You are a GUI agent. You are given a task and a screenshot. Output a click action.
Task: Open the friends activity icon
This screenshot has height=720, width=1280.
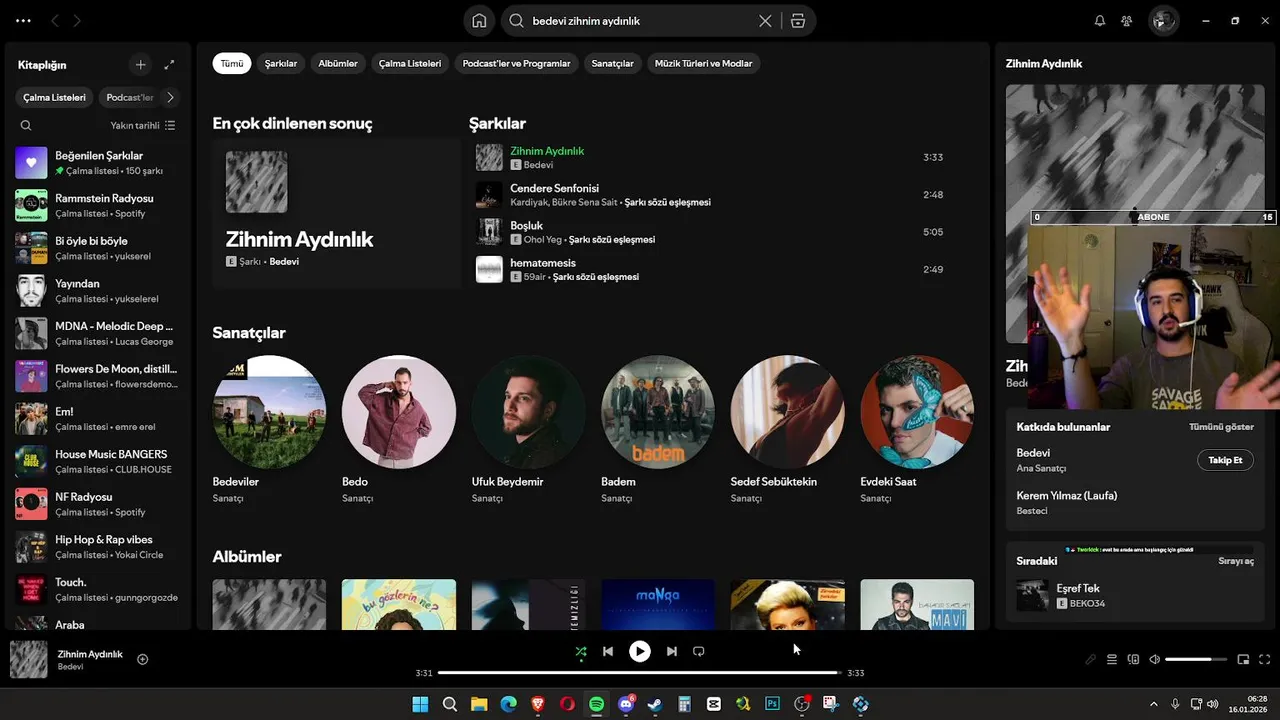(x=1127, y=20)
